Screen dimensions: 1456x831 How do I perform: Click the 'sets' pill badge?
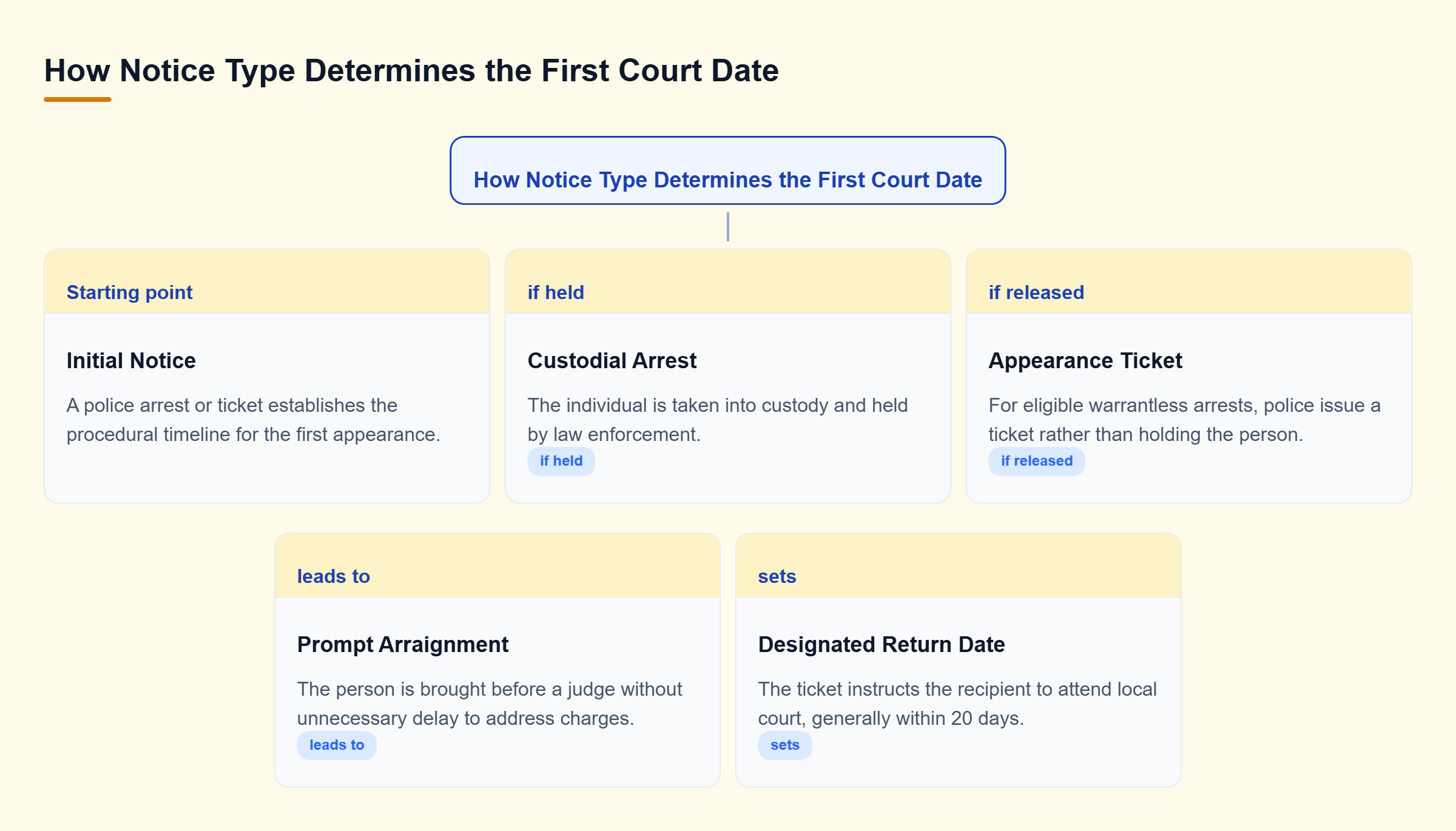coord(785,745)
